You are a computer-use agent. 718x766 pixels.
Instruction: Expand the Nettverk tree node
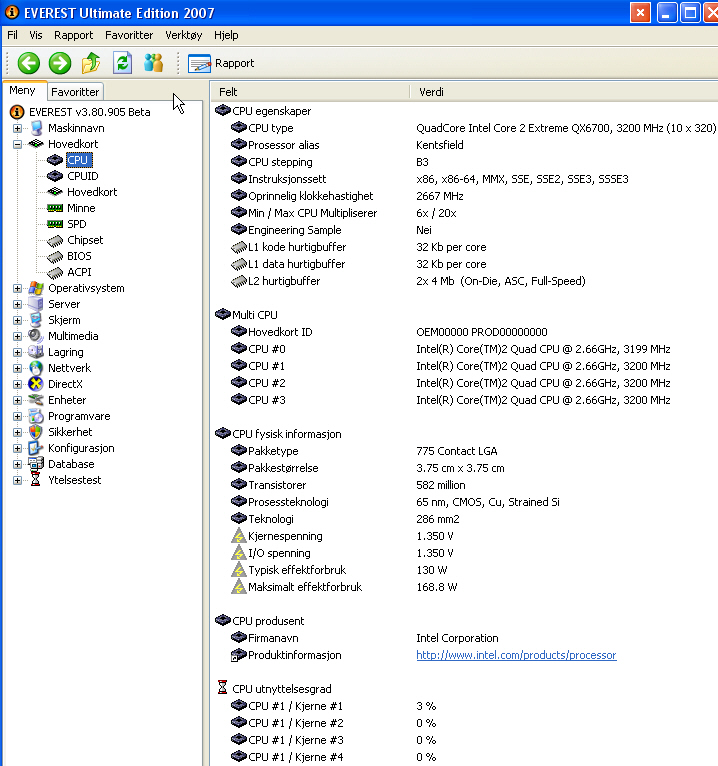click(x=18, y=368)
